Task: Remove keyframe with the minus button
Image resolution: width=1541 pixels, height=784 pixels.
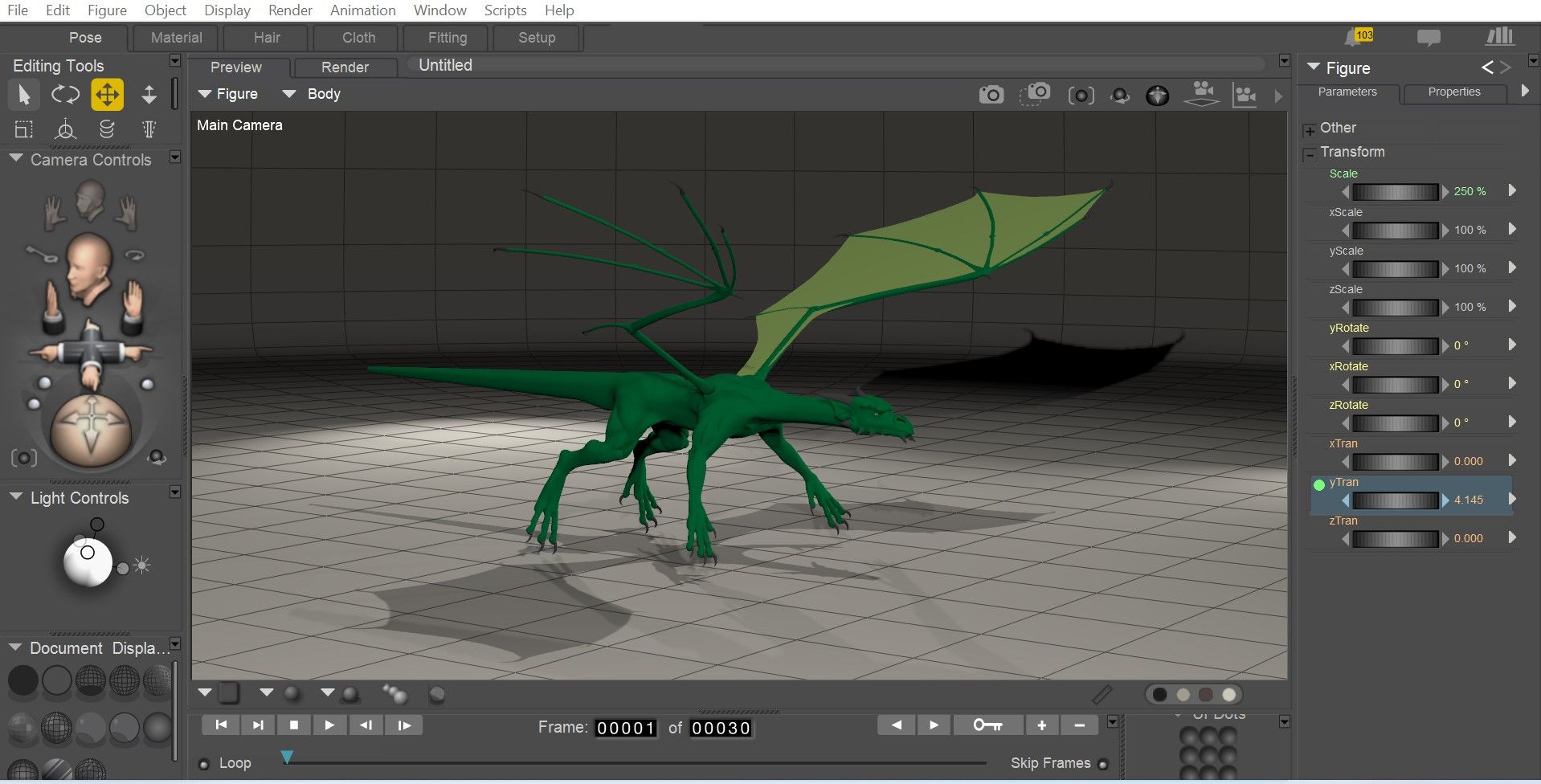Action: click(x=1079, y=725)
